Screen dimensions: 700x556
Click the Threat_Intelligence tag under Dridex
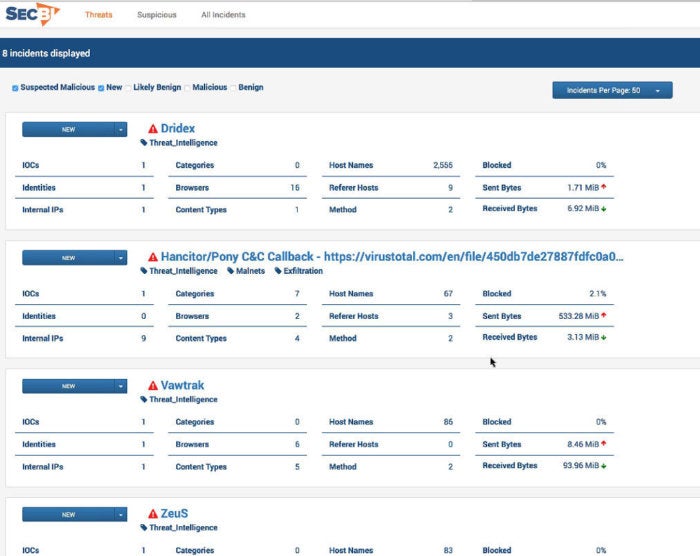click(x=183, y=143)
